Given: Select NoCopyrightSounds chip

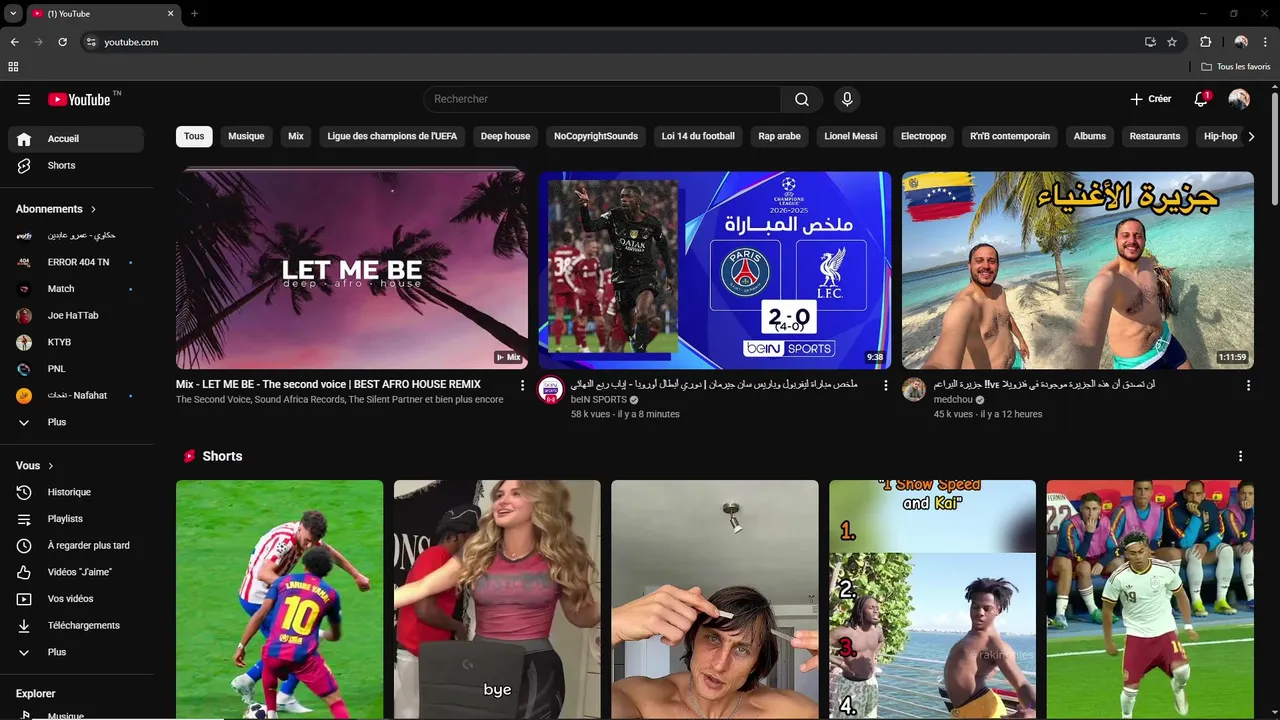Looking at the screenshot, I should (x=596, y=136).
